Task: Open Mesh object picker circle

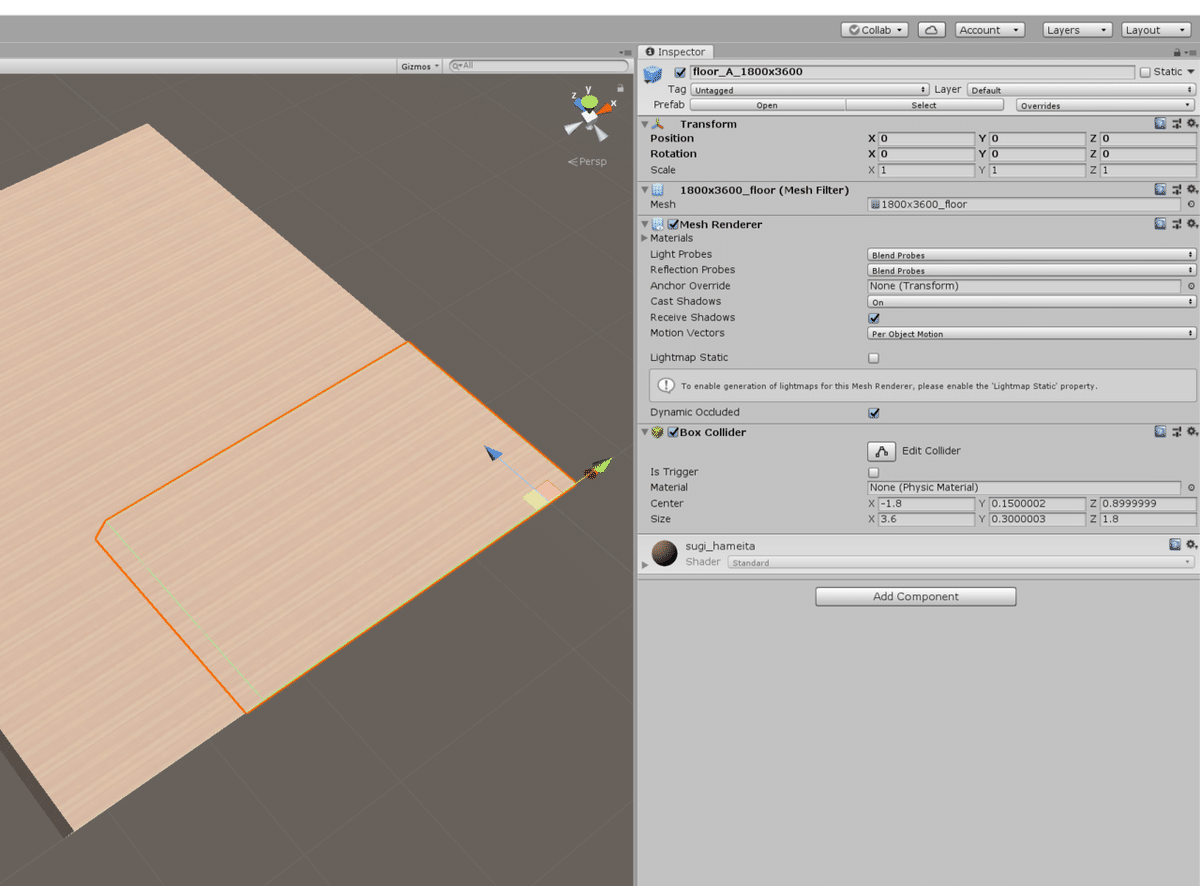Action: [x=1191, y=204]
